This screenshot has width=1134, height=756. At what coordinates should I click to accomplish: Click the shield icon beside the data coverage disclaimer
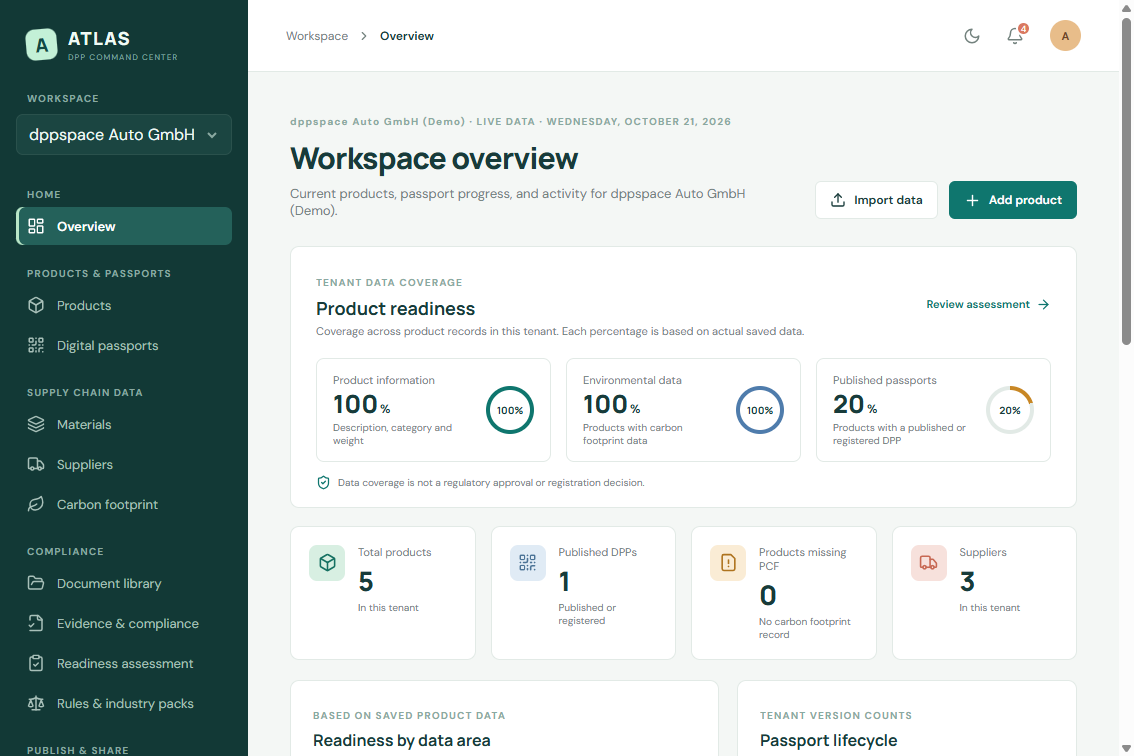[323, 483]
